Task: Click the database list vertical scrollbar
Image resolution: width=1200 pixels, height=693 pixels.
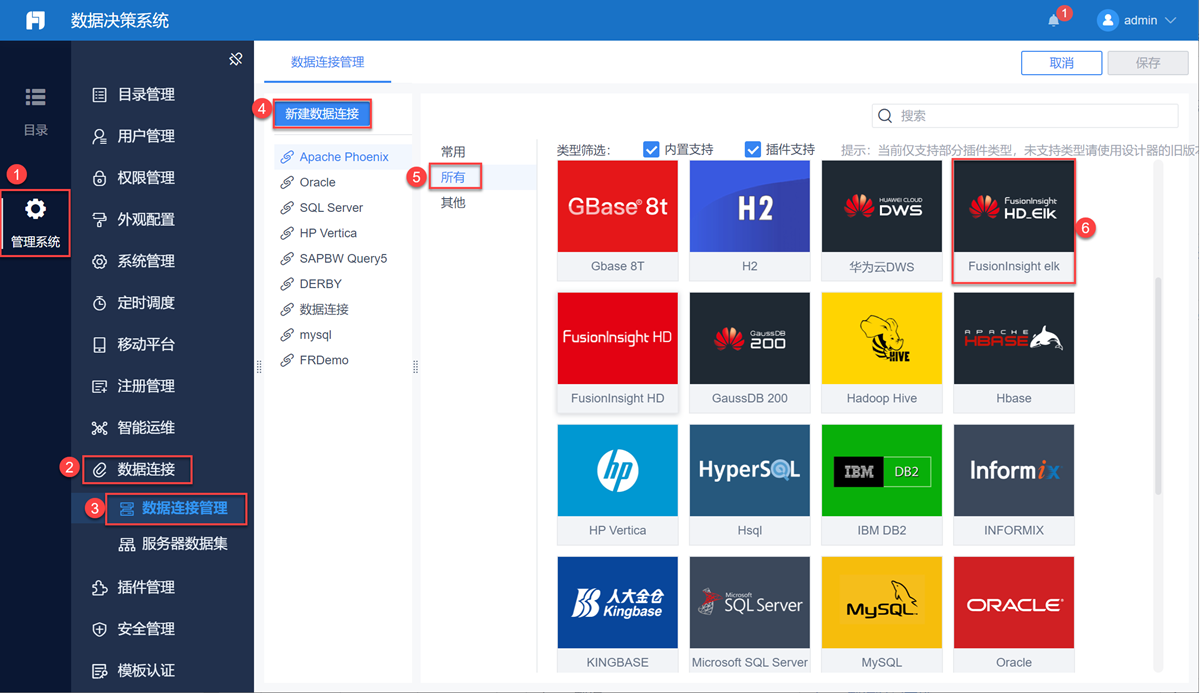Action: click(x=1159, y=385)
